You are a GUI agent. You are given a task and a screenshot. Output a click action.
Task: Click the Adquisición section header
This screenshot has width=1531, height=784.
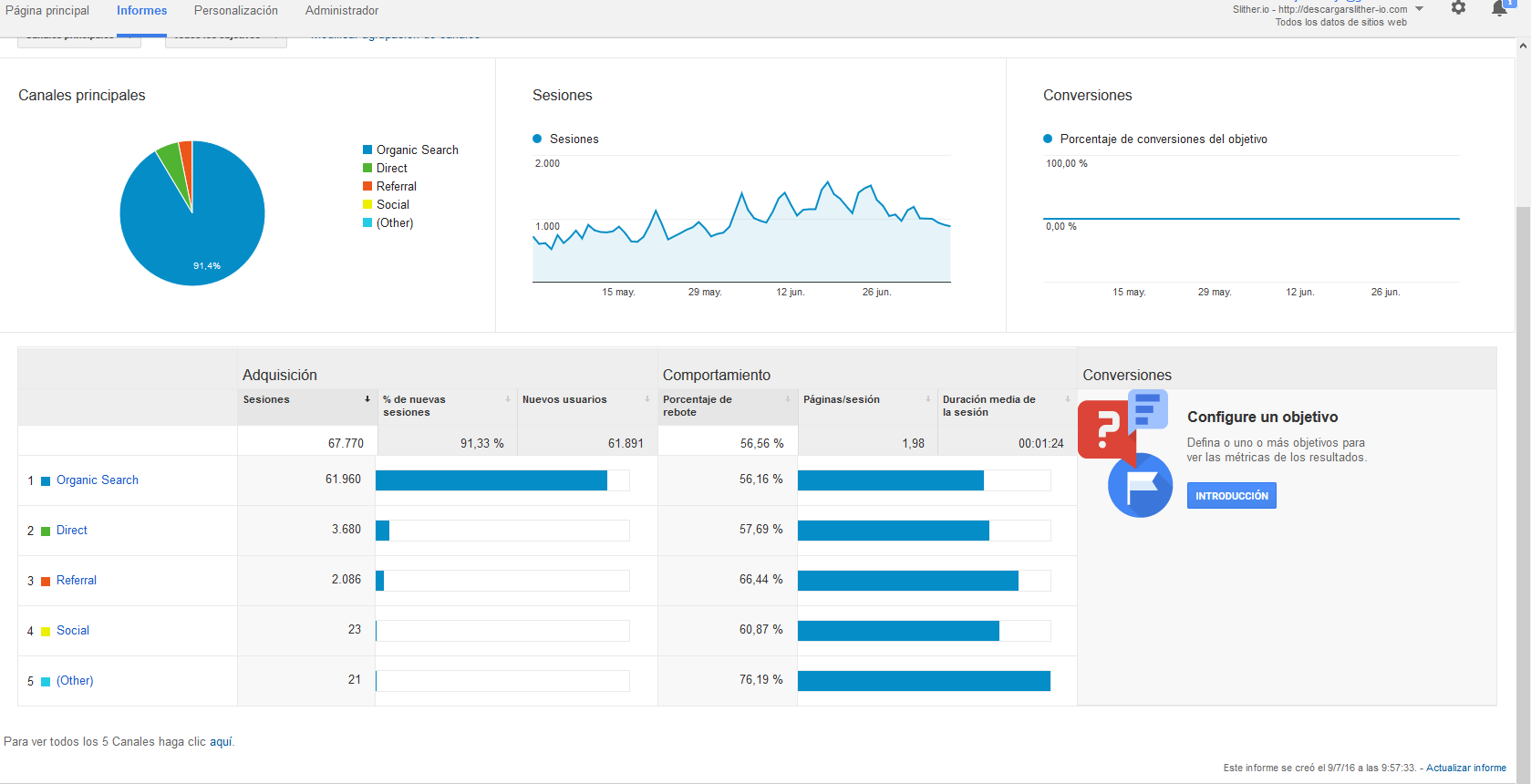[280, 375]
